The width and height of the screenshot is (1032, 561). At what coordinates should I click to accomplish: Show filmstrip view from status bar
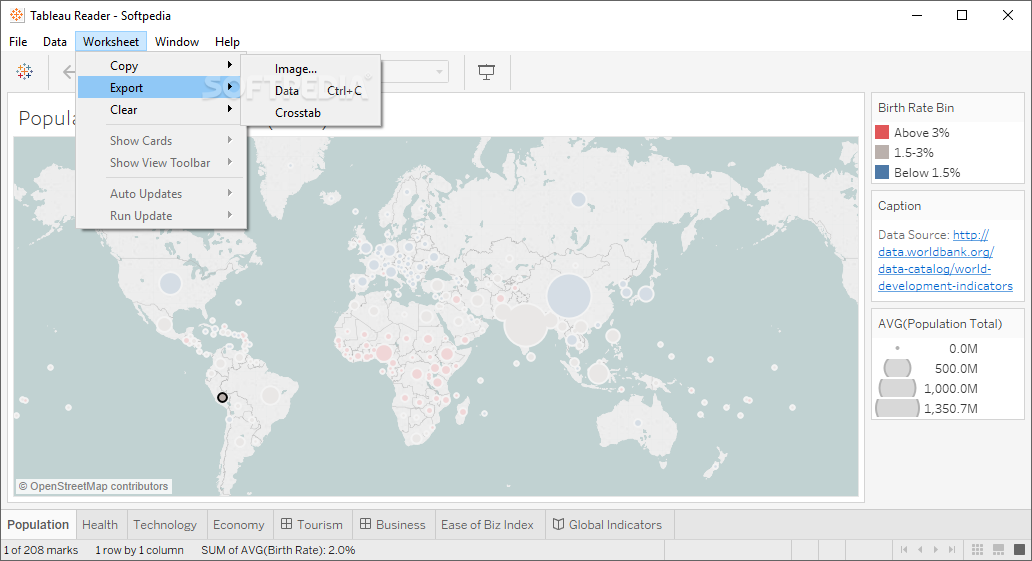(x=998, y=549)
